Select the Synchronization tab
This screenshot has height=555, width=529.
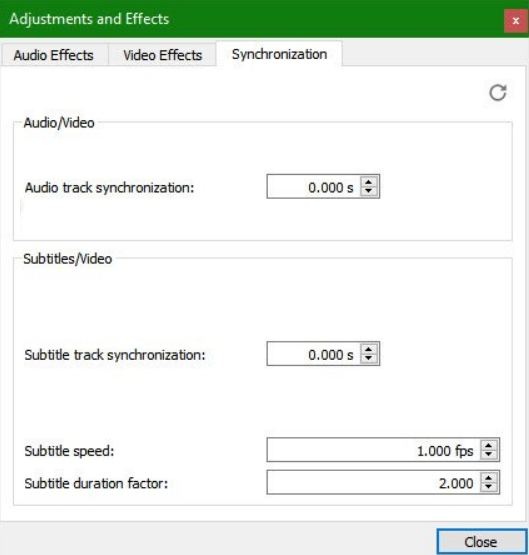tap(279, 54)
